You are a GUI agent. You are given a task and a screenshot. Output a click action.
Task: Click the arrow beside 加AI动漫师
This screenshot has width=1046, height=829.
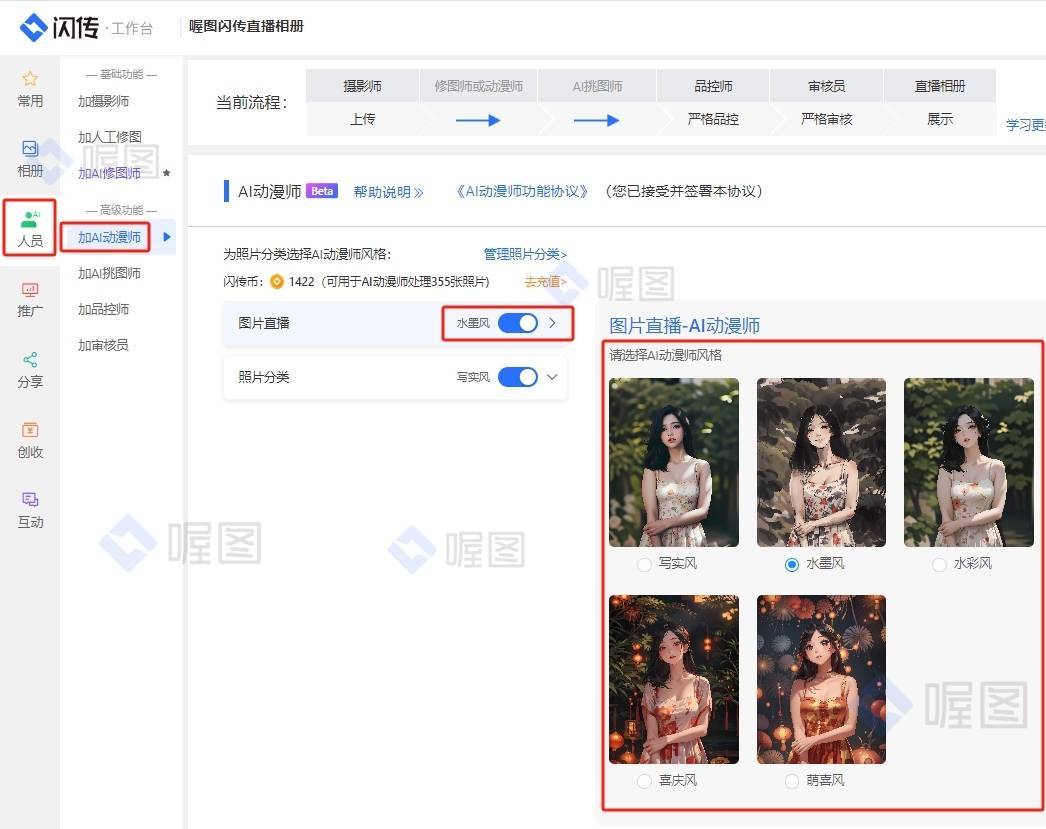[167, 237]
